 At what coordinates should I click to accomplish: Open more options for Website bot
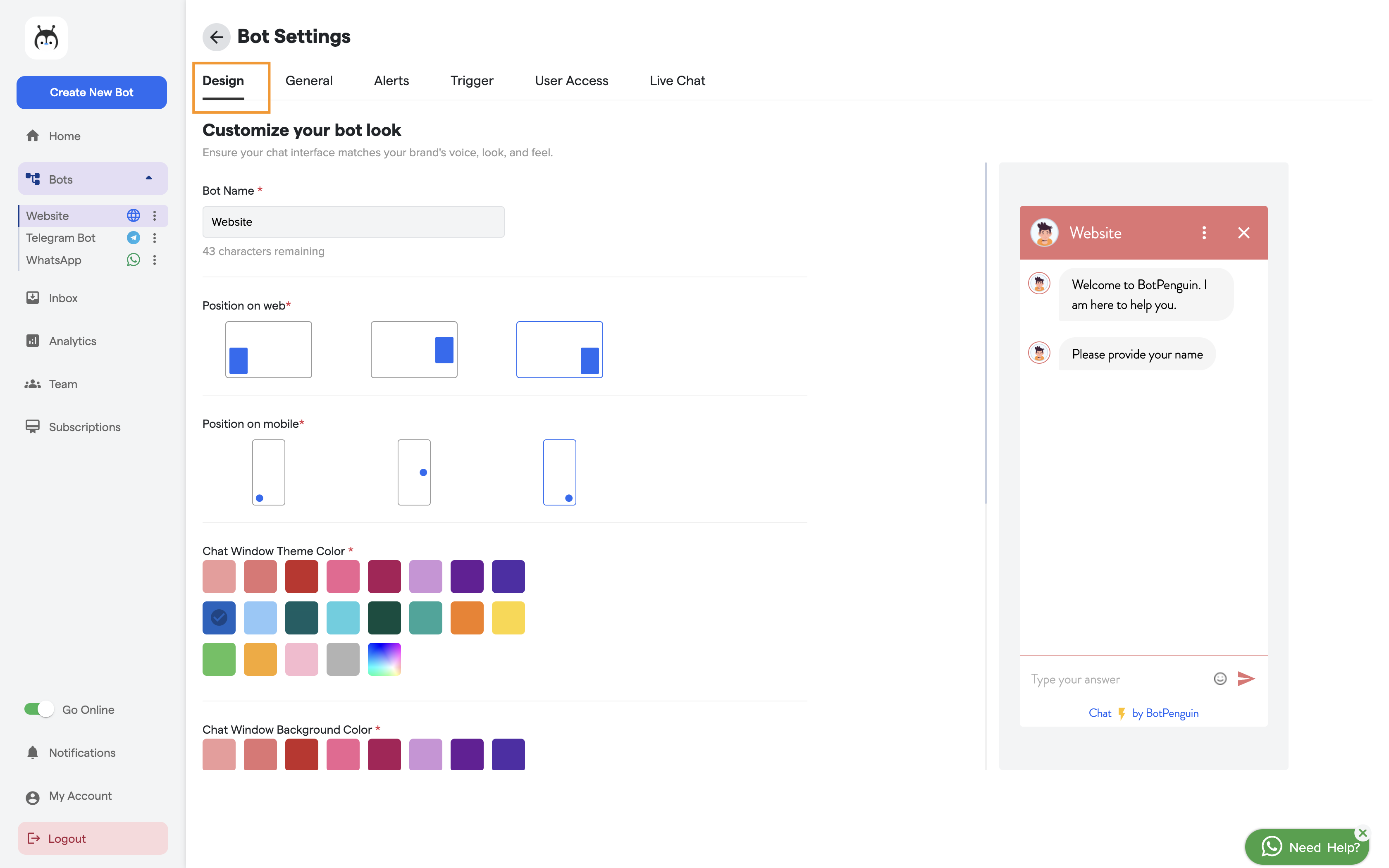coord(154,215)
